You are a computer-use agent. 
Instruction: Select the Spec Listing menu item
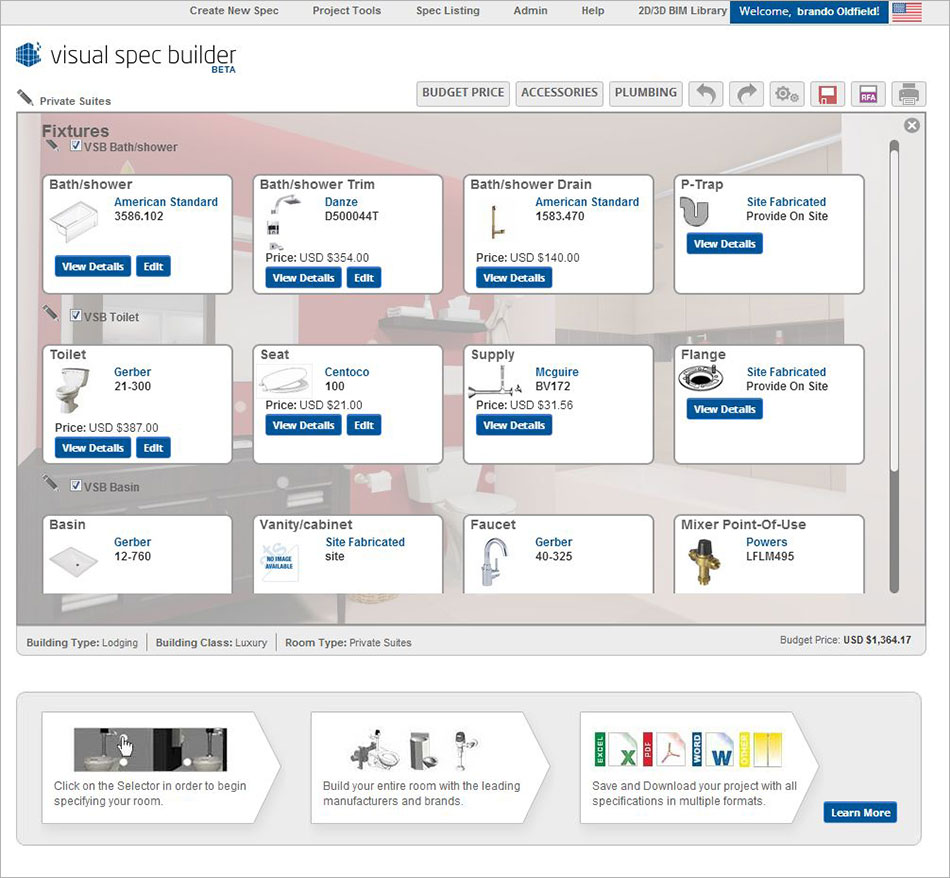(447, 11)
